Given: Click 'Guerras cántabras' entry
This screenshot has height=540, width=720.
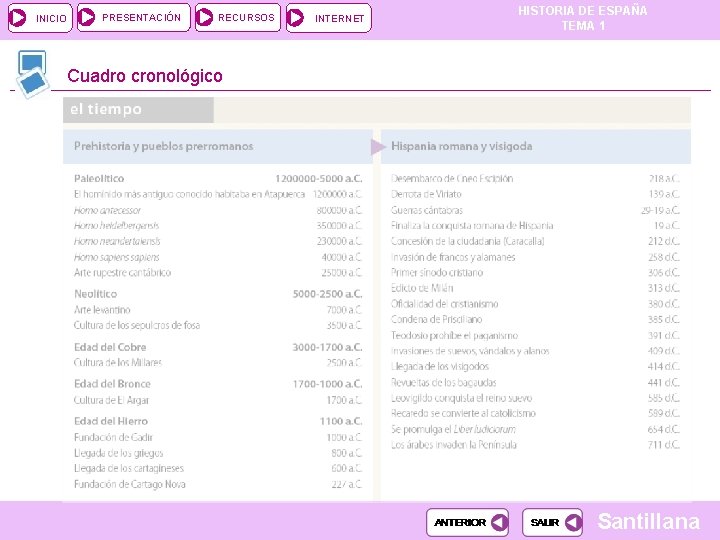Looking at the screenshot, I should (x=427, y=210).
